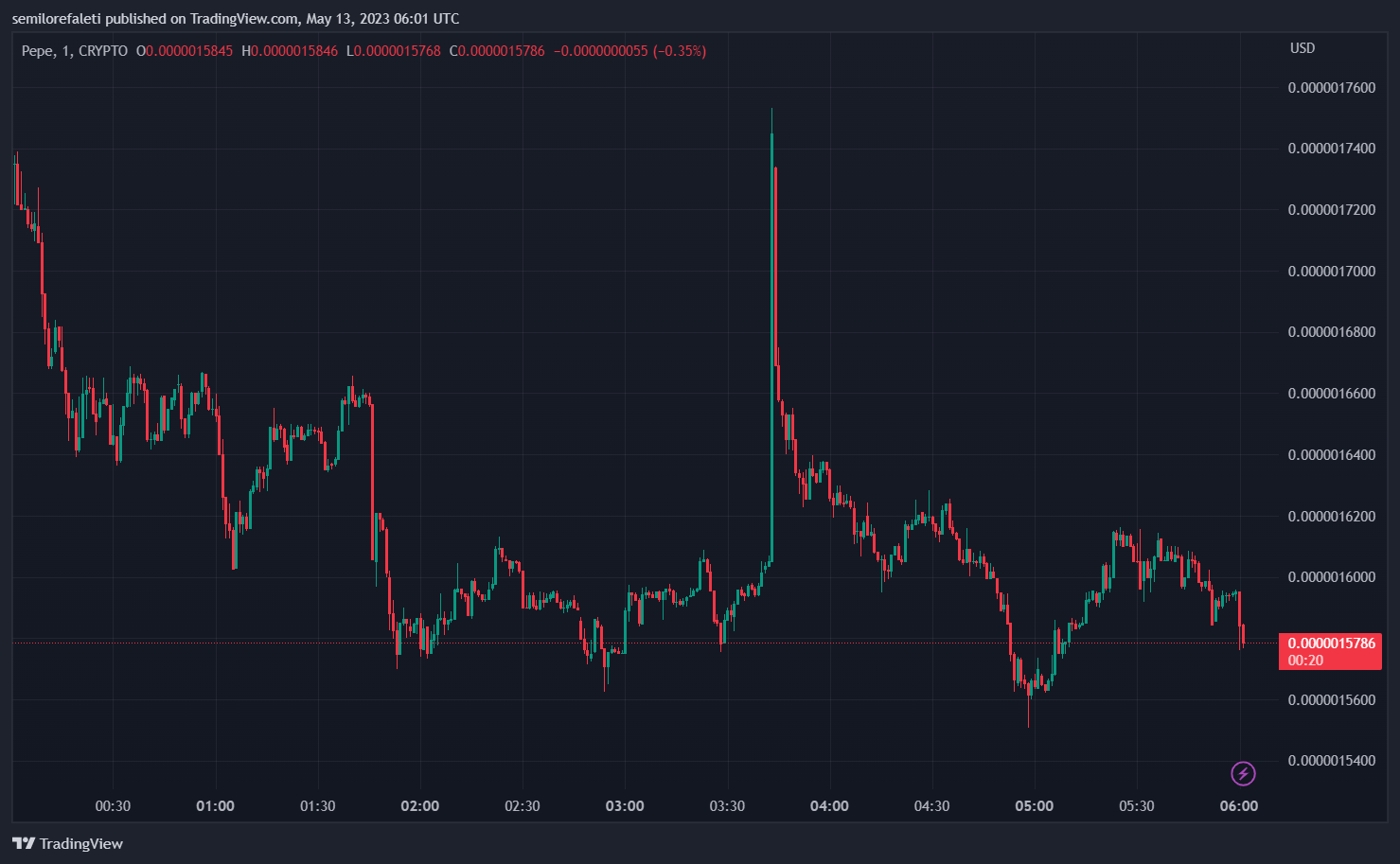Click the 06:00 time axis label

pyautogui.click(x=1239, y=806)
